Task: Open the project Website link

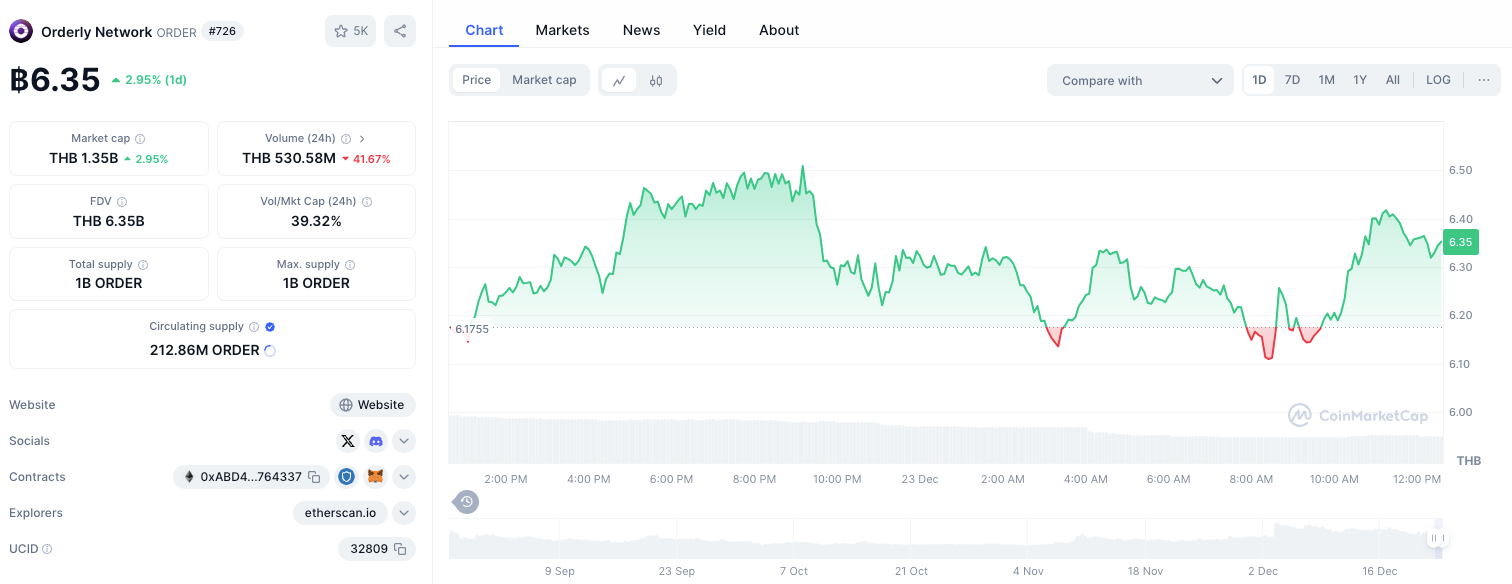Action: click(x=373, y=405)
